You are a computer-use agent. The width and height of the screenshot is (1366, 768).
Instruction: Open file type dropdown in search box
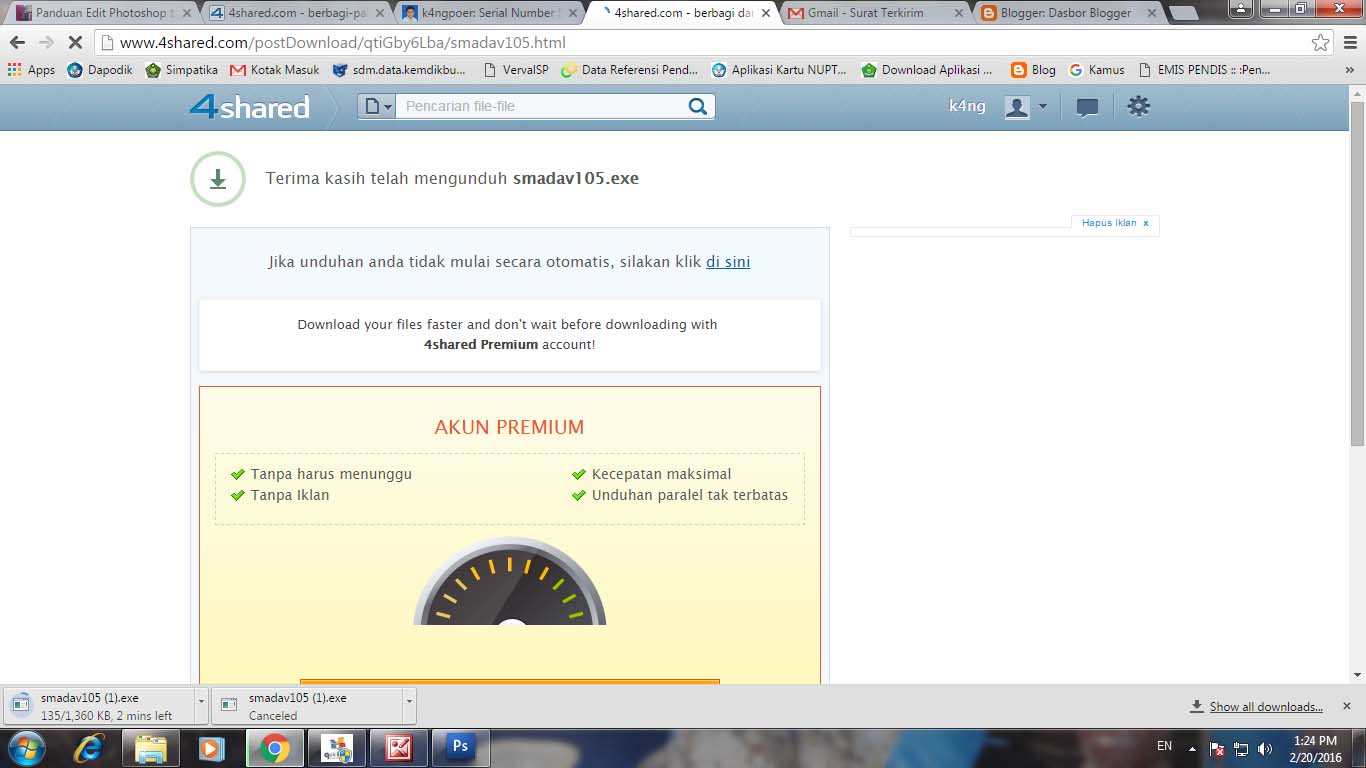pos(377,106)
